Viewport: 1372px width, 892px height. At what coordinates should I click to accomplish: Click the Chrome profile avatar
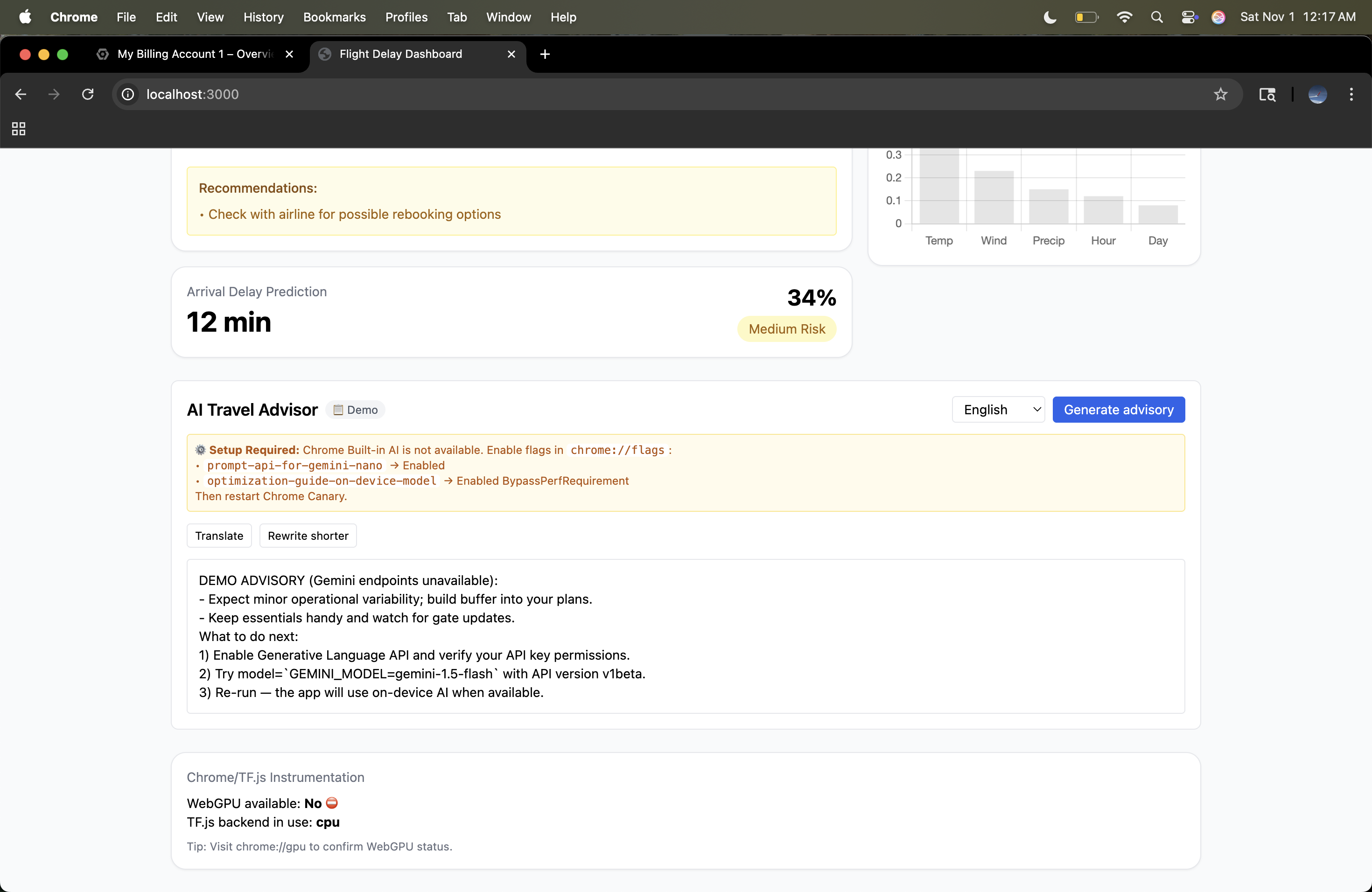coord(1318,94)
